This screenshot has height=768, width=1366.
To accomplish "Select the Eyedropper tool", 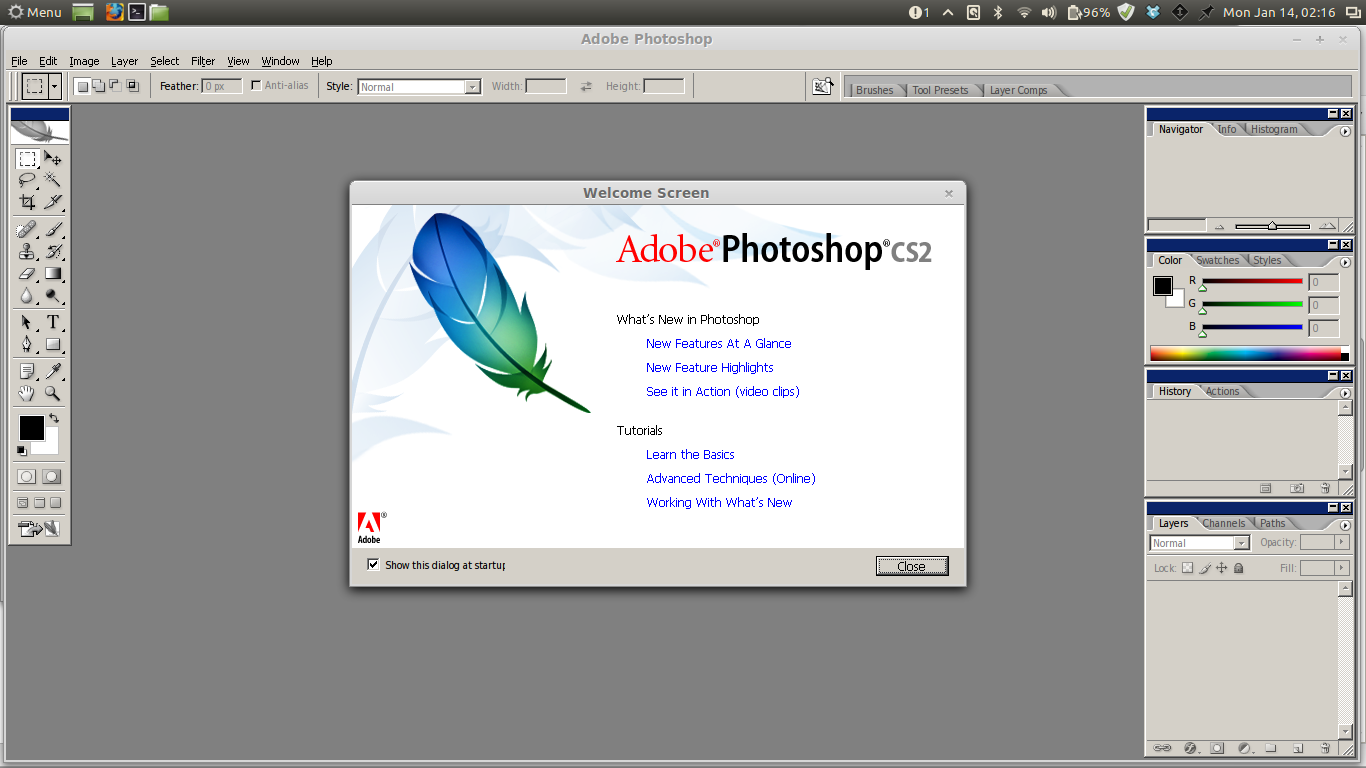I will click(53, 372).
